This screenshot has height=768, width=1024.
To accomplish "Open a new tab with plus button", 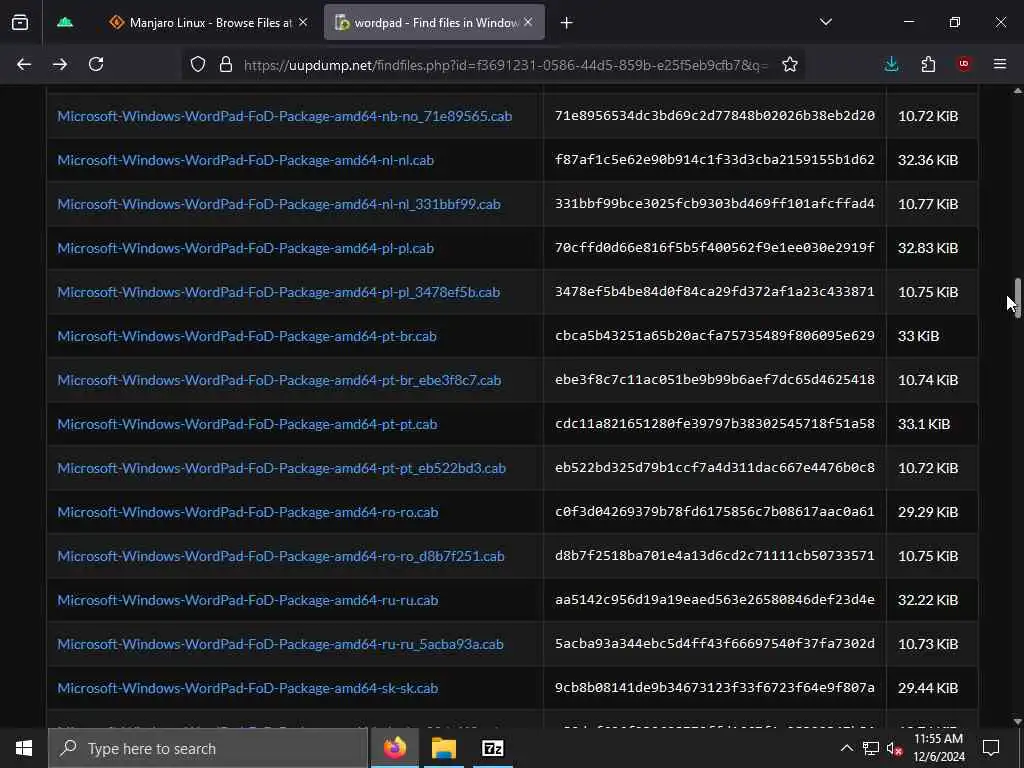I will coord(566,23).
